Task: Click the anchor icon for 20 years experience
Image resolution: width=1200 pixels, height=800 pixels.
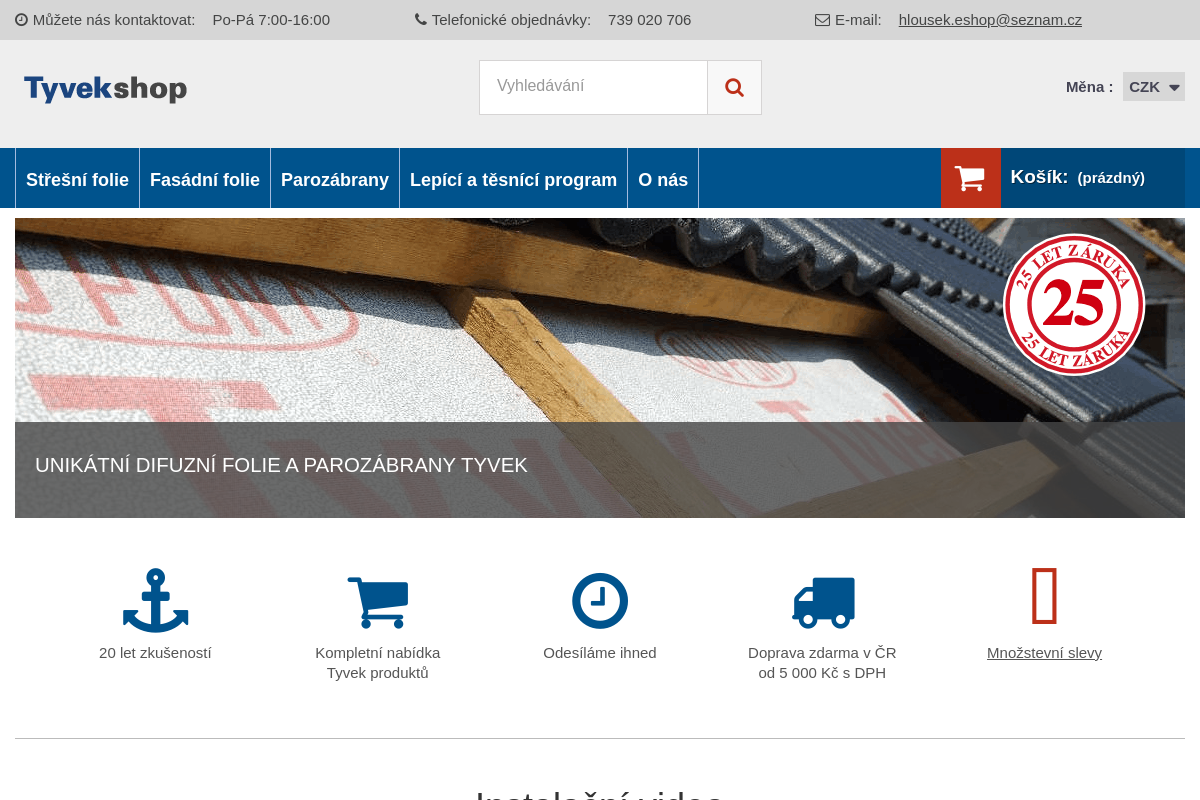Action: (155, 600)
